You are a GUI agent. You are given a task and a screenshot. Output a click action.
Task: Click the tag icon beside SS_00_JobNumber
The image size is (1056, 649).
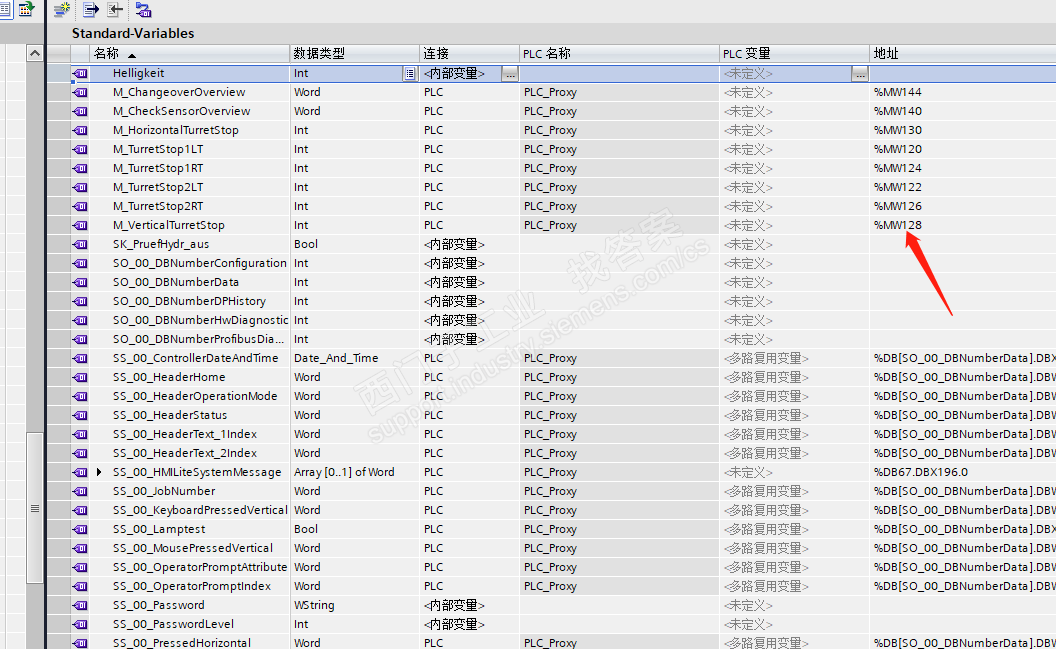(x=80, y=491)
